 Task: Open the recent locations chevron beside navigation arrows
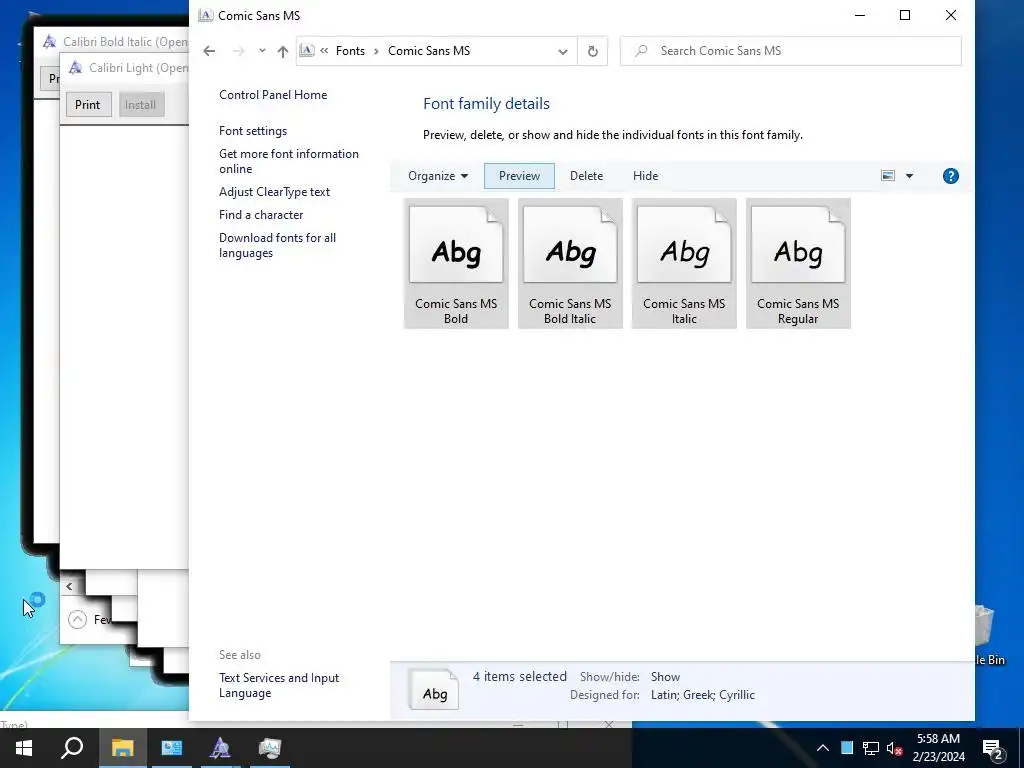pyautogui.click(x=262, y=51)
